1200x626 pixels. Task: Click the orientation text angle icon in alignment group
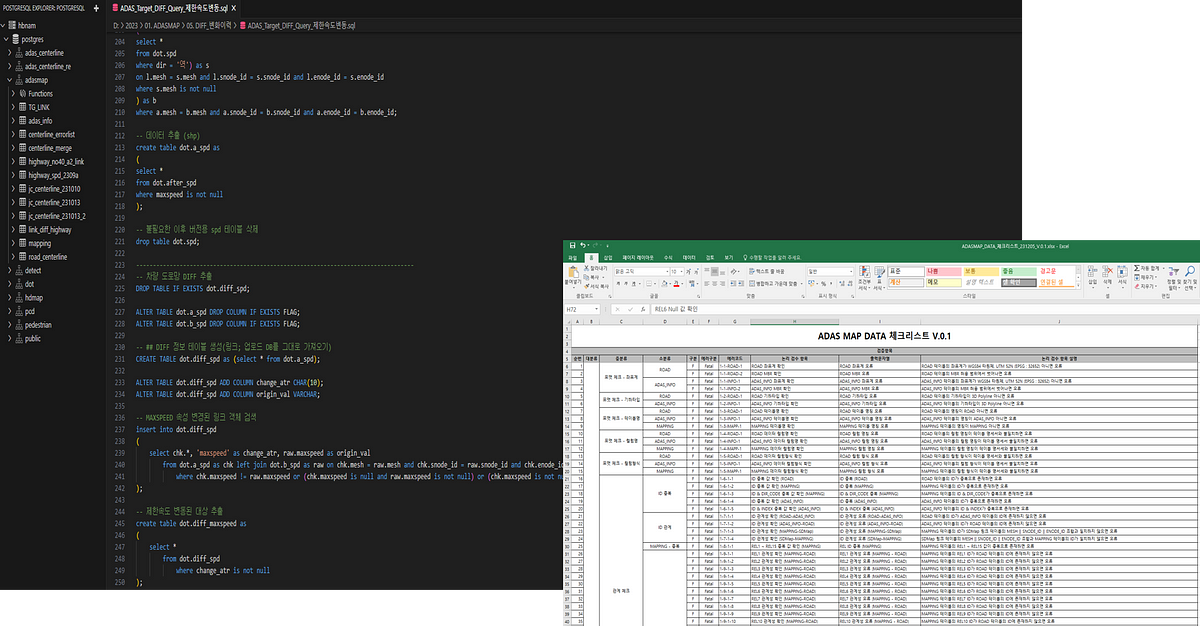tap(735, 271)
